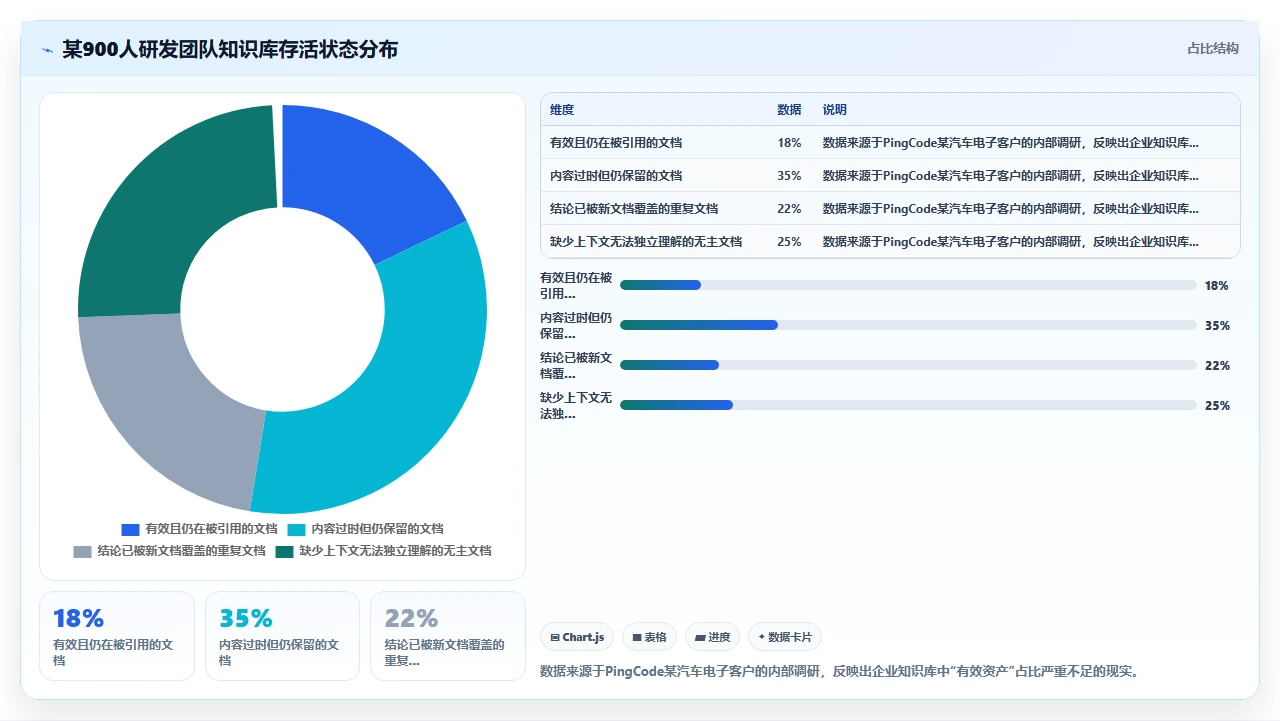Click the 数据 column header
Image resolution: width=1280 pixels, height=721 pixels.
[789, 110]
